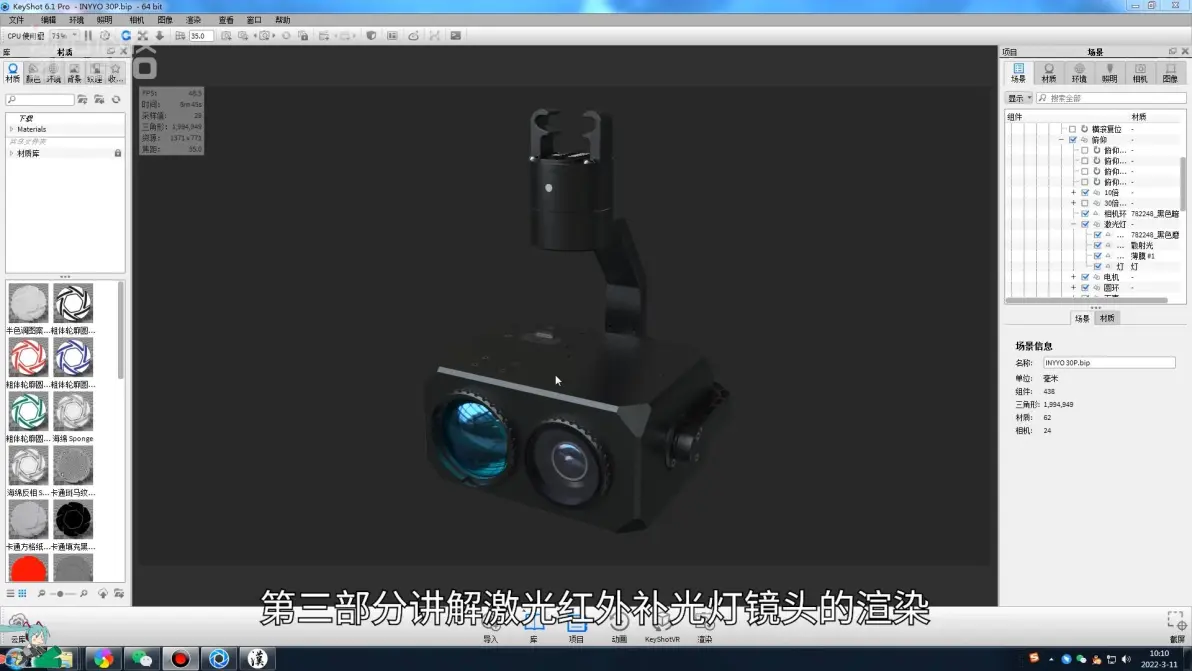The image size is (1192, 671).
Task: Click the script console toolbar icon
Action: pos(455,36)
